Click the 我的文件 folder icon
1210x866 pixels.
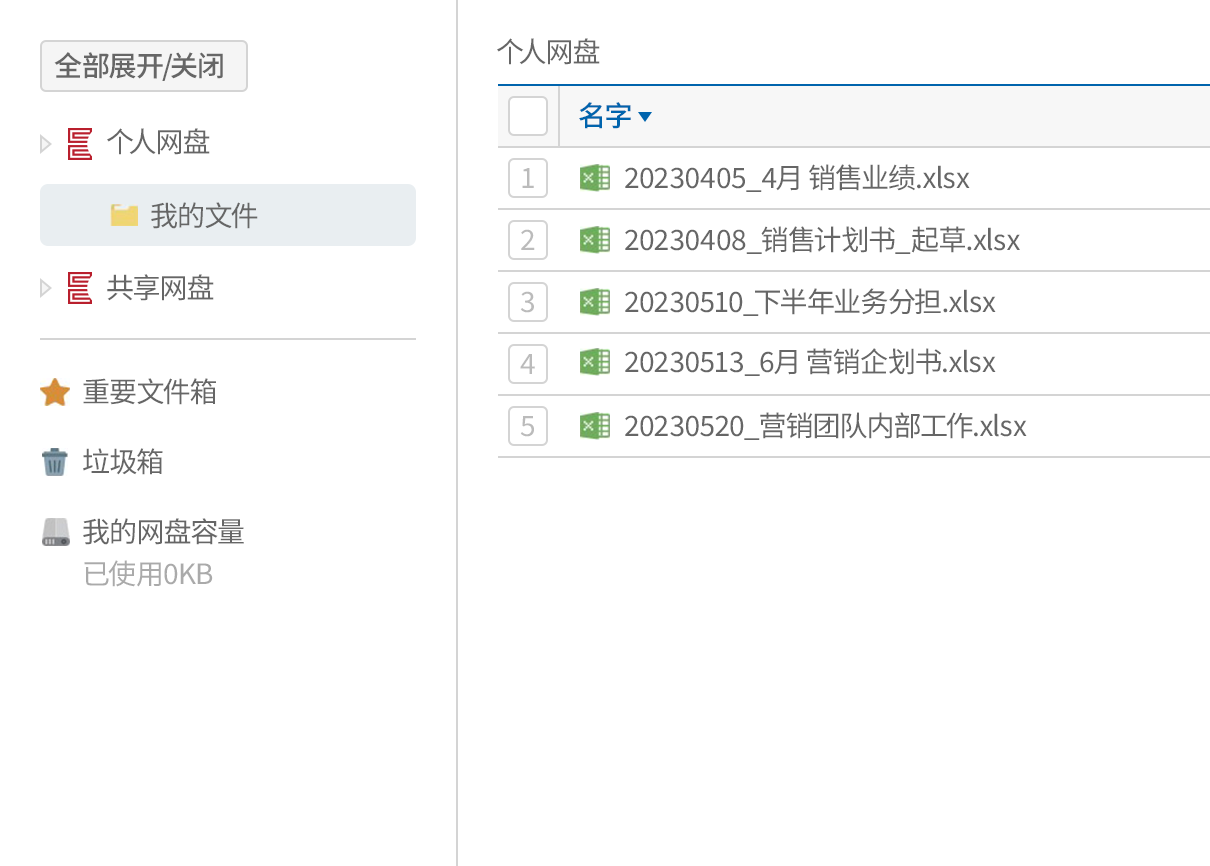(x=124, y=215)
